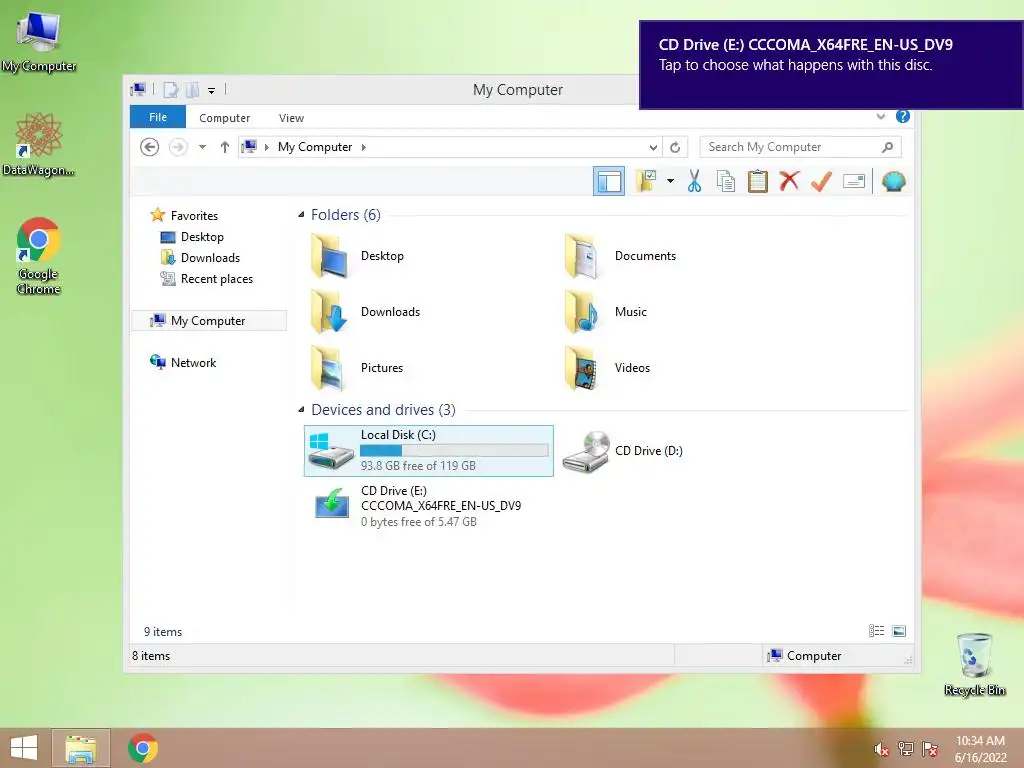Viewport: 1024px width, 768px height.
Task: Click the Copy icon in toolbar
Action: point(726,181)
